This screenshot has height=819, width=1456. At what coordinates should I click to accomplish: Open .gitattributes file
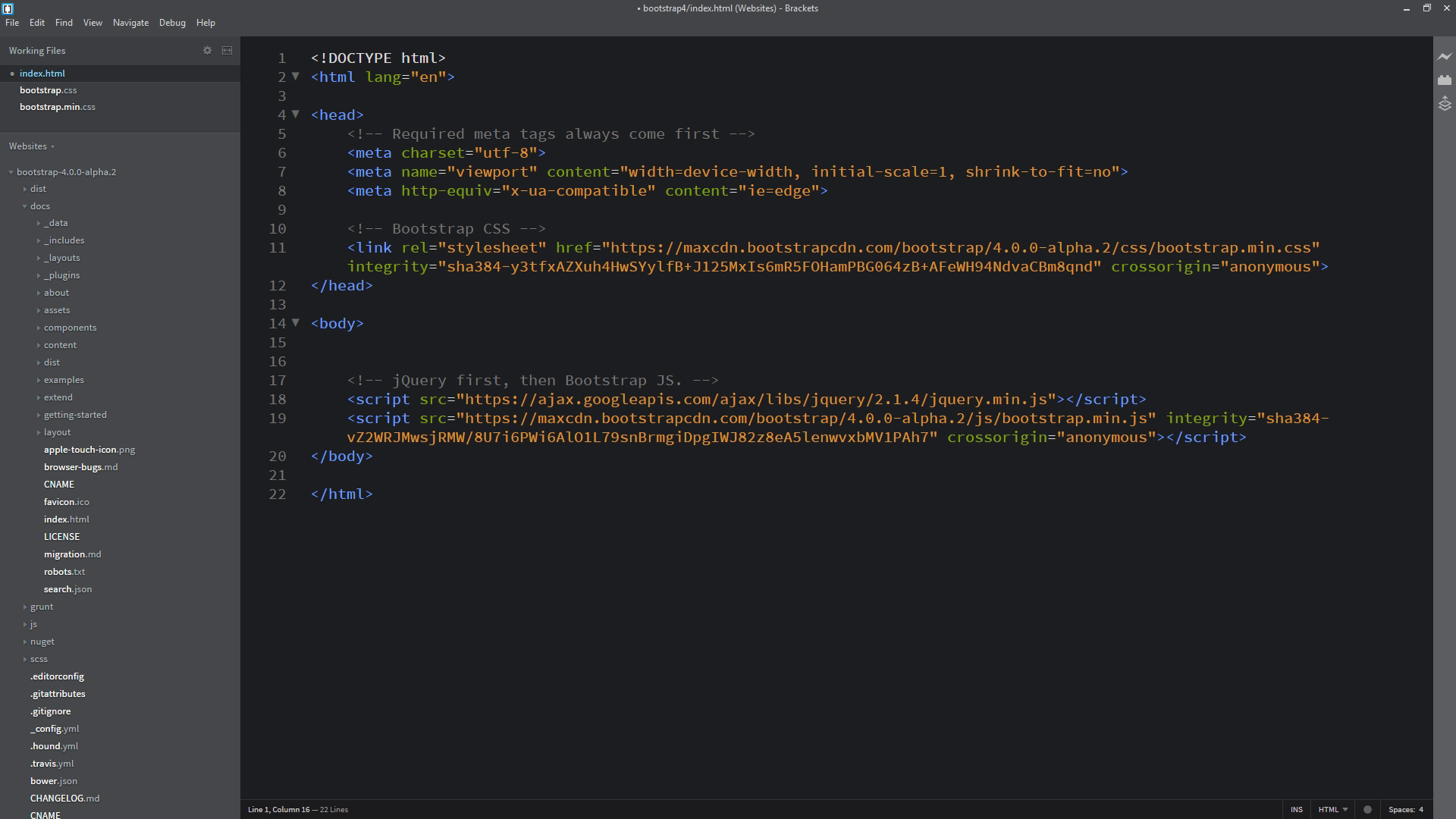(58, 694)
